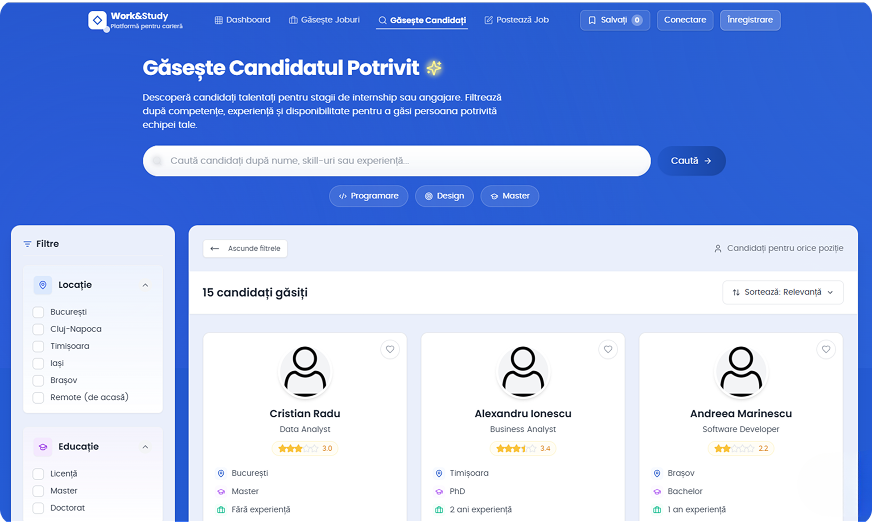Collapse the Educație filter section
The image size is (872, 525).
pyautogui.click(x=145, y=447)
